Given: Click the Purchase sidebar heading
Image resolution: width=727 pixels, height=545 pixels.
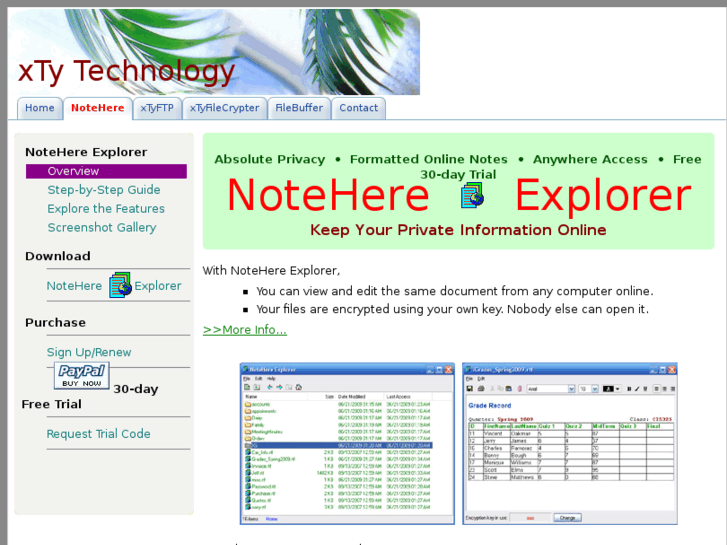Looking at the screenshot, I should click(56, 322).
